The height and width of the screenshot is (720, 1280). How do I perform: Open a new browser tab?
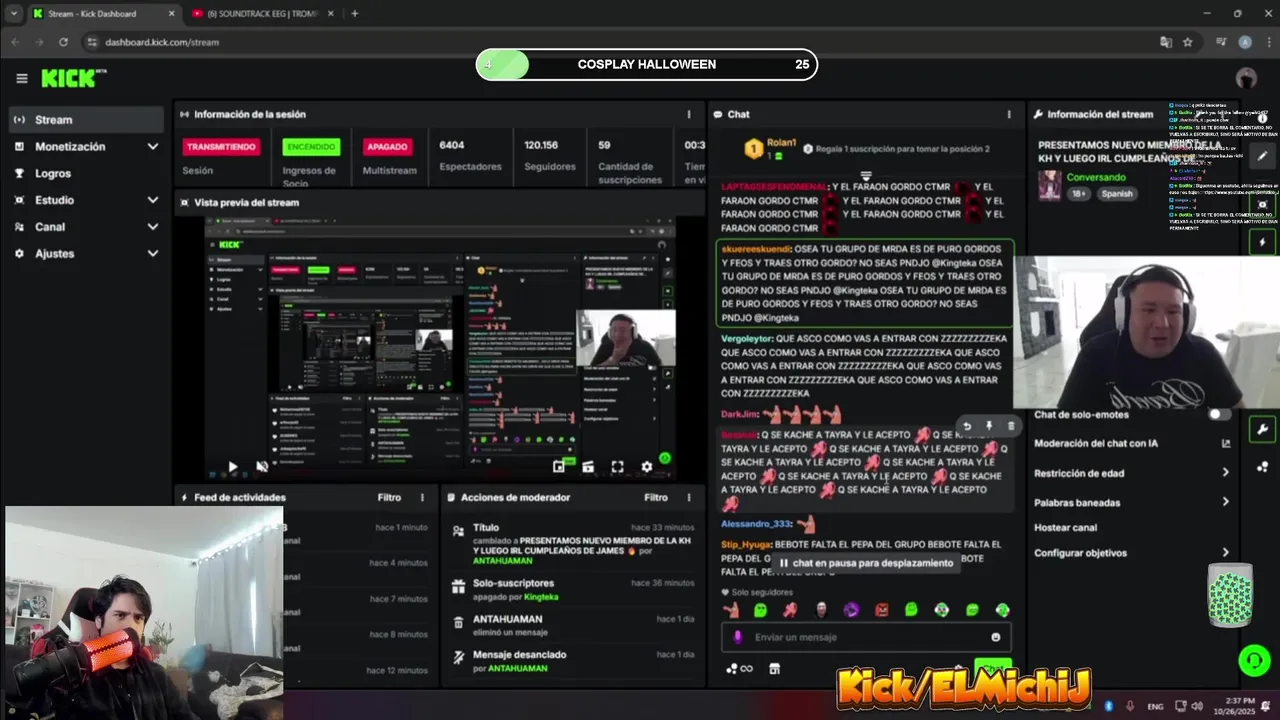[x=354, y=14]
